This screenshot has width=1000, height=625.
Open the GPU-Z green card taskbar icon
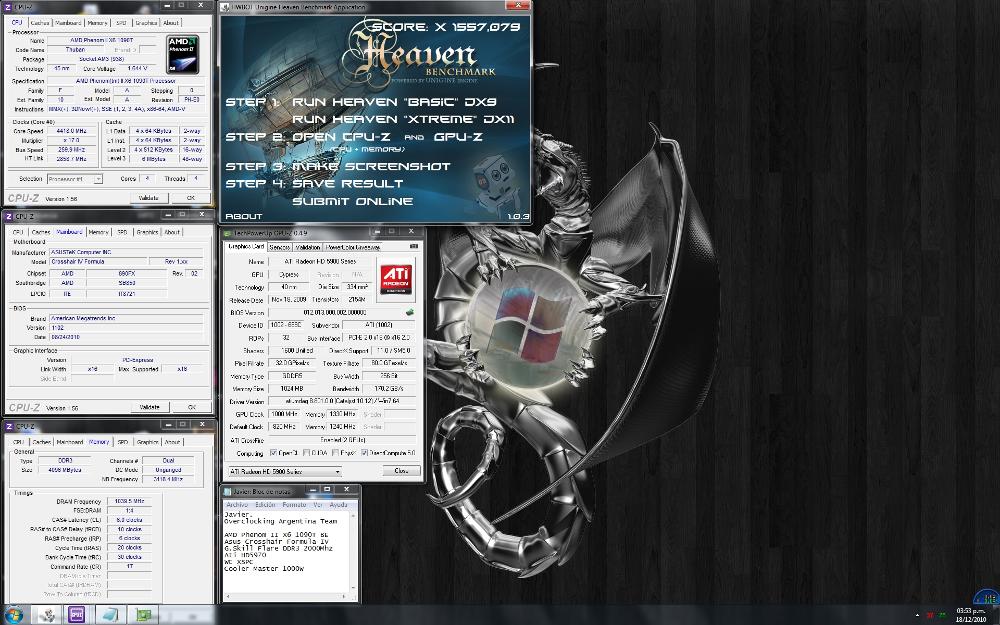tap(143, 615)
